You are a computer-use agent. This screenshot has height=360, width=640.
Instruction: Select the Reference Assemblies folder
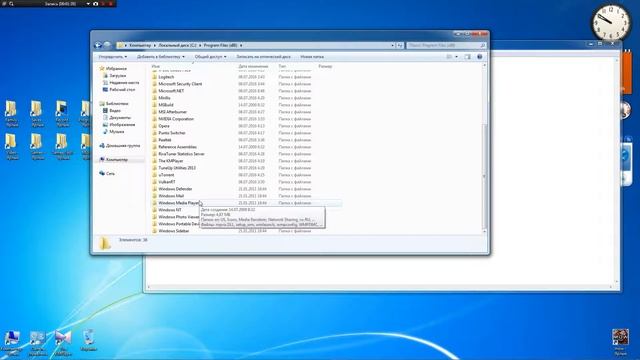(177, 147)
